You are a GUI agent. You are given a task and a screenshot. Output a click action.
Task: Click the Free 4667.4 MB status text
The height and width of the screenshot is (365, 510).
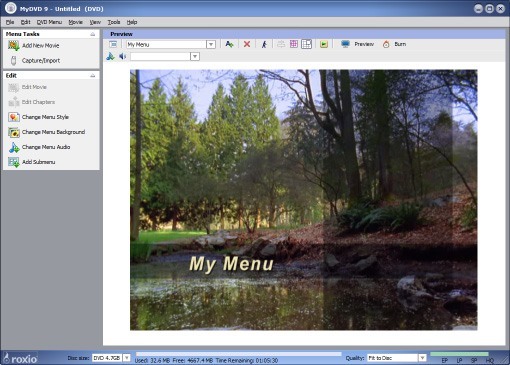193,361
